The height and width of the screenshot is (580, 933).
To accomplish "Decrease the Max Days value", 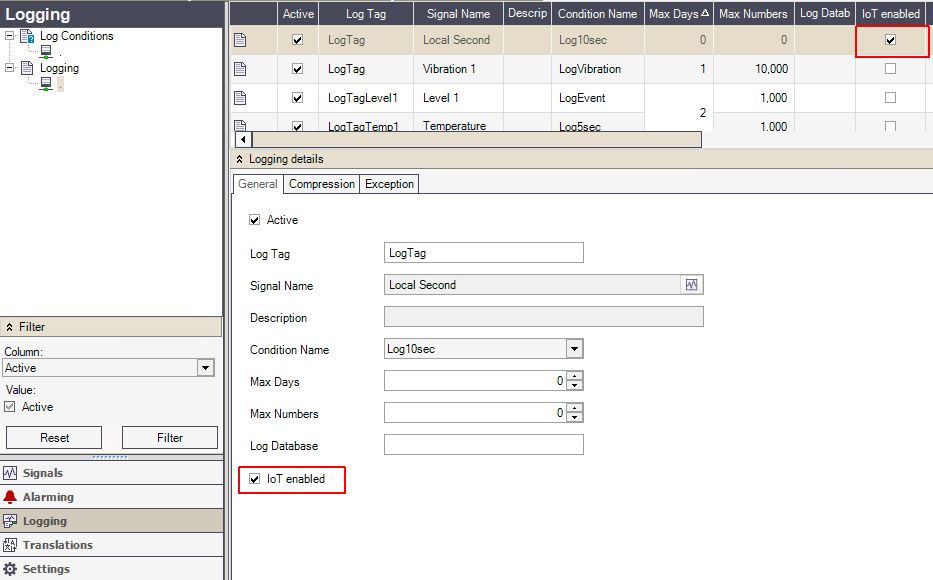I will [574, 385].
